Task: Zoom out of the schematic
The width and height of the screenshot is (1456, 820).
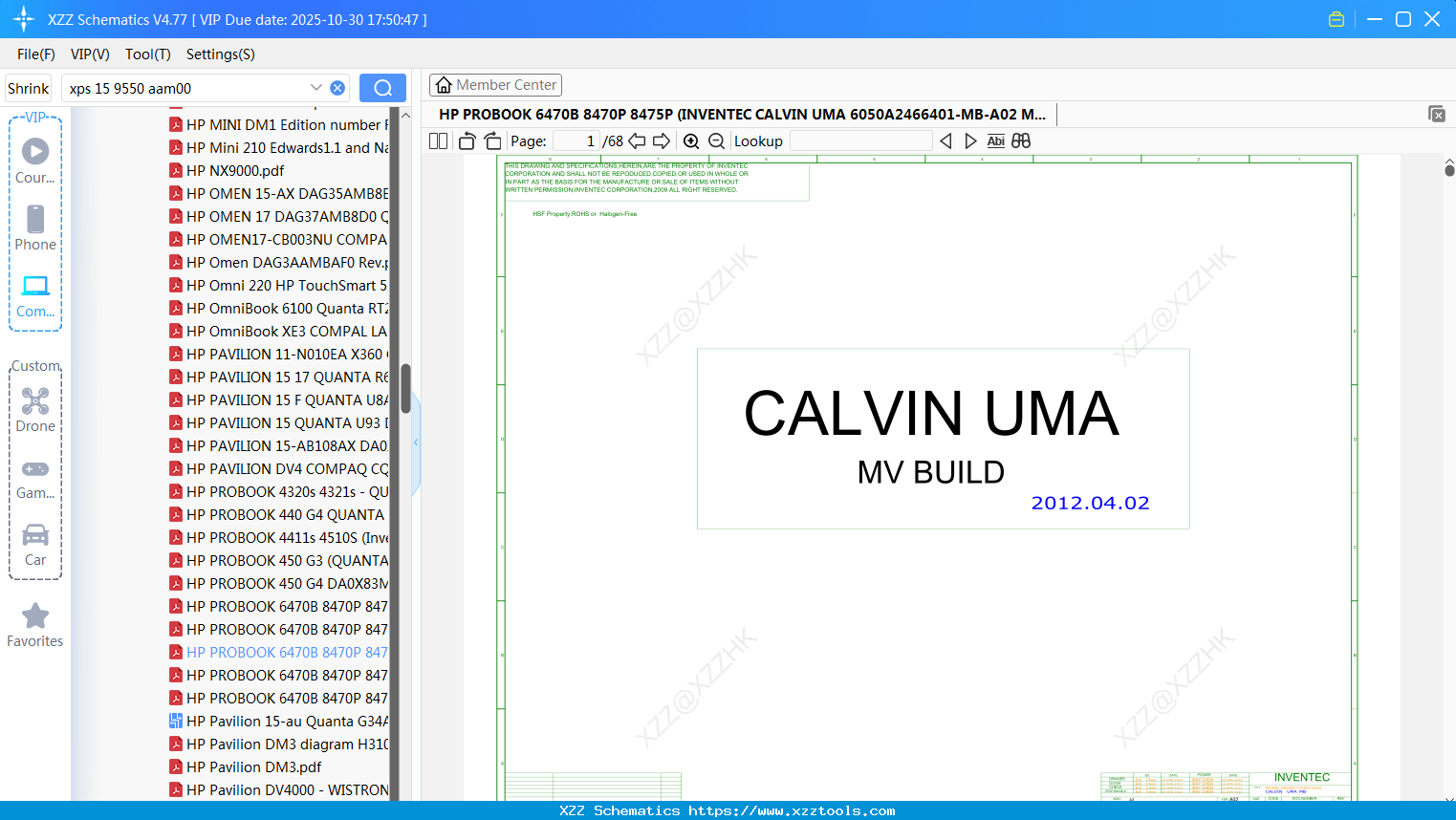Action: coord(716,140)
